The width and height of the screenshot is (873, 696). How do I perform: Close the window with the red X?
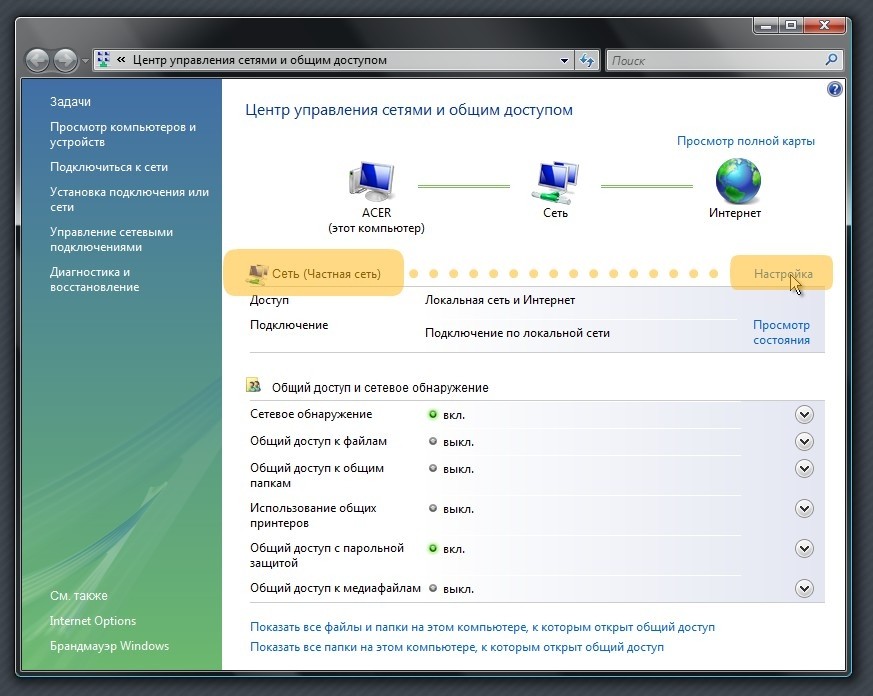pos(825,26)
